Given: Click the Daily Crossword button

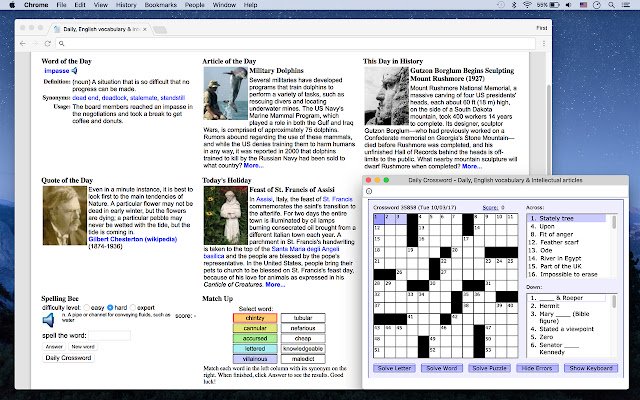Looking at the screenshot, I should [x=68, y=358].
